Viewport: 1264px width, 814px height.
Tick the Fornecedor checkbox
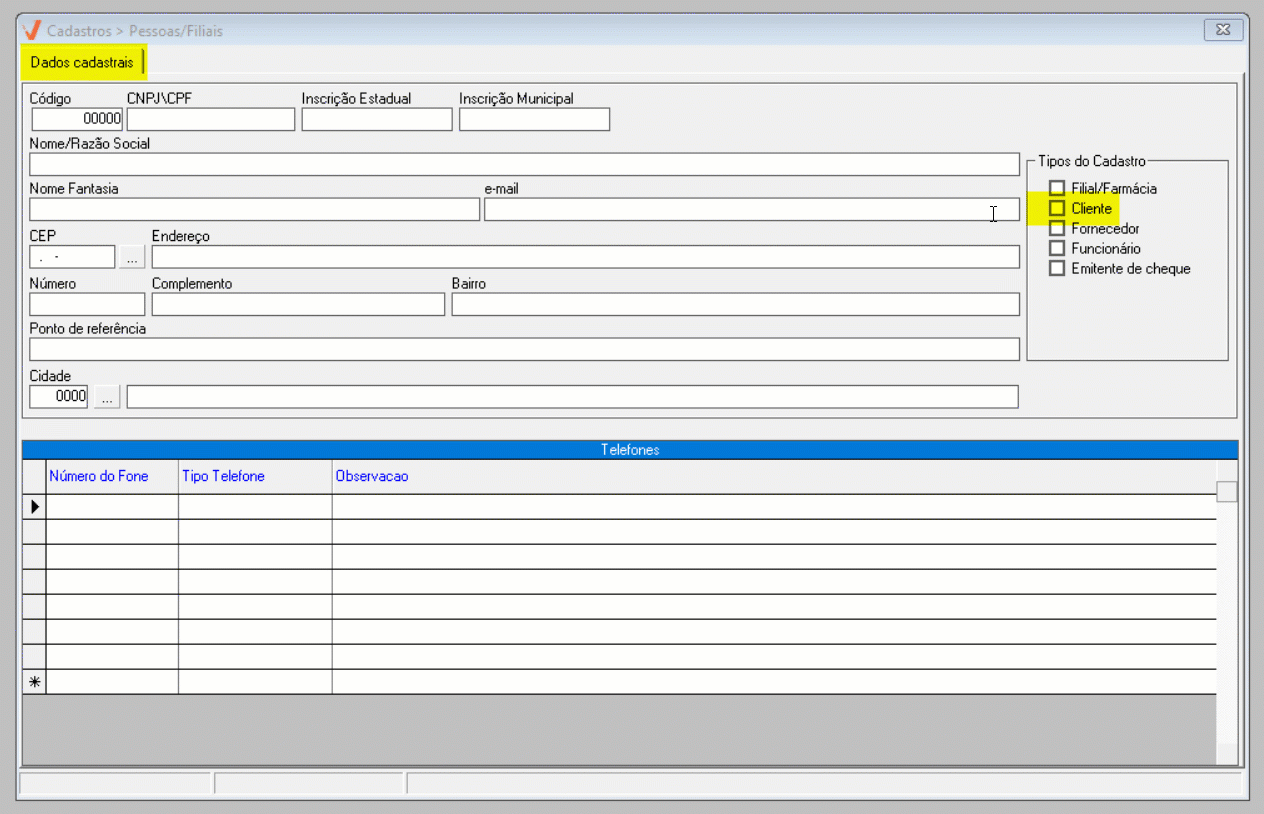click(1057, 228)
